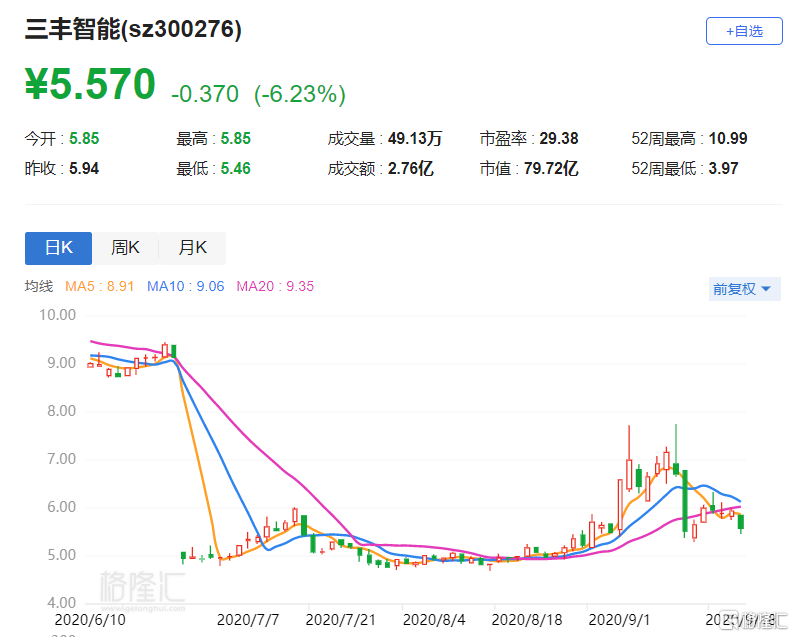Image resolution: width=794 pixels, height=637 pixels.
Task: Click 市值 value 79.72亿
Action: pos(551,168)
